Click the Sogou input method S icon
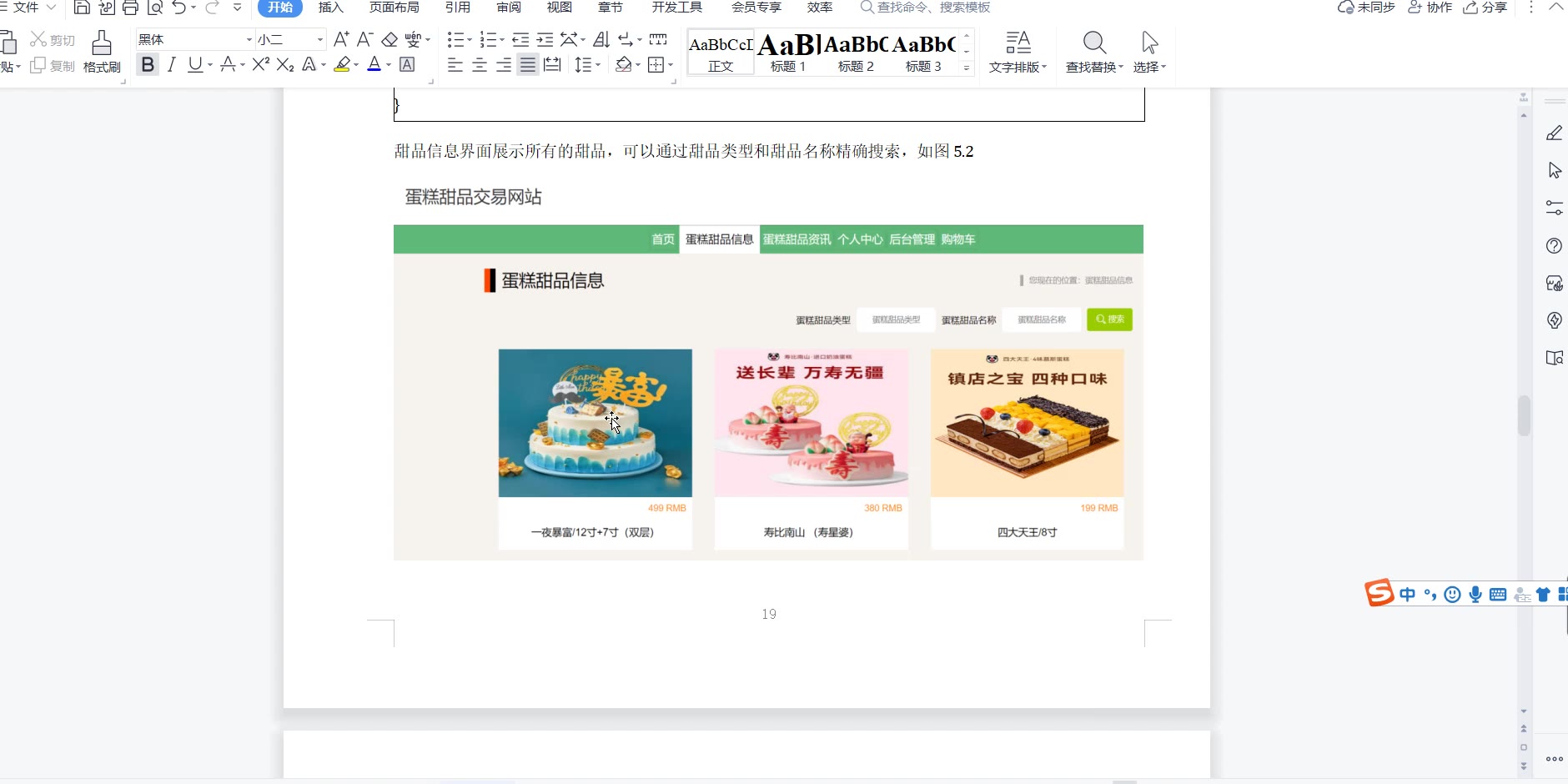The image size is (1568, 784). pos(1379,593)
